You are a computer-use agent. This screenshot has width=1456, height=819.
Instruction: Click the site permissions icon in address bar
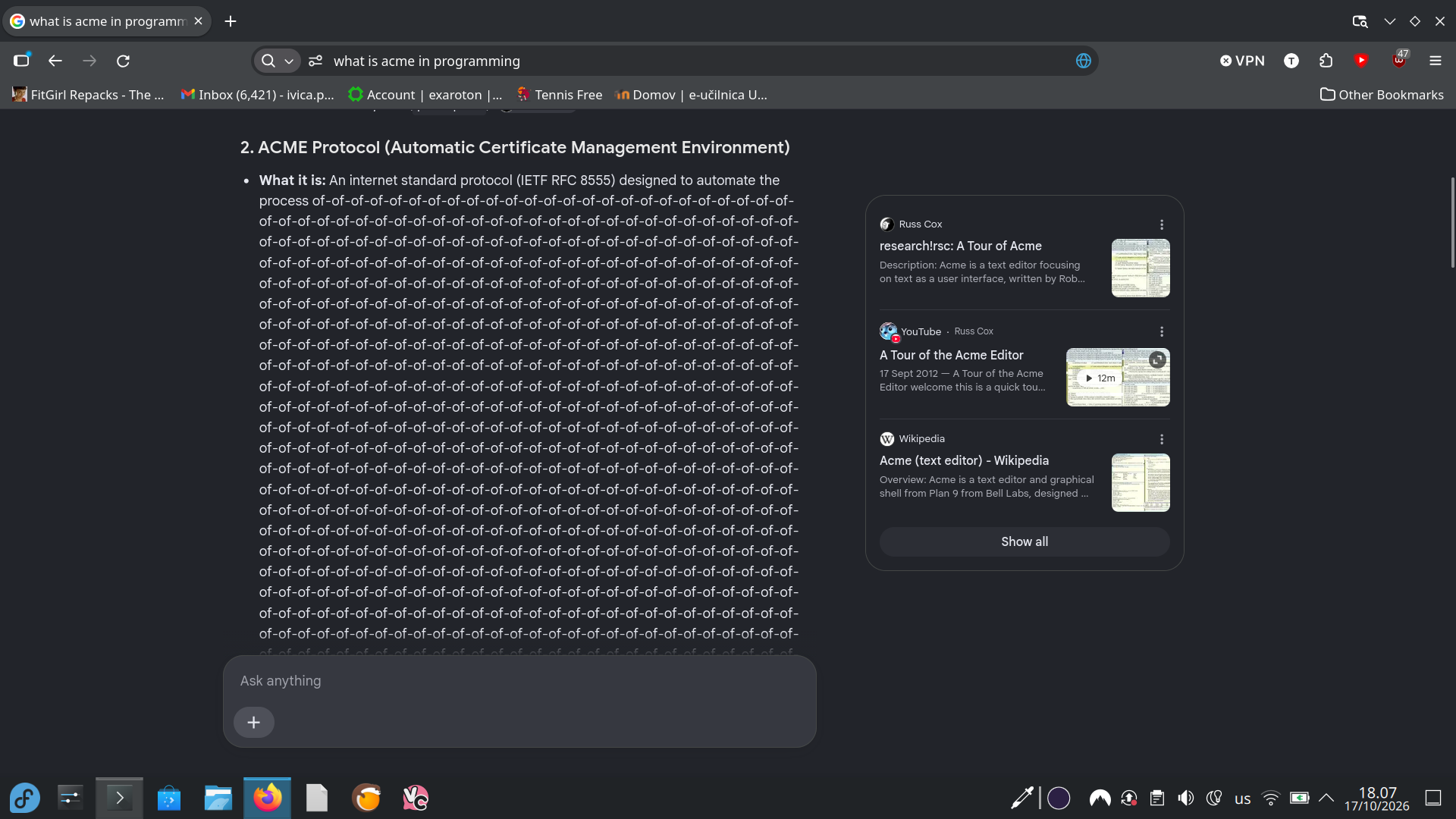click(315, 61)
